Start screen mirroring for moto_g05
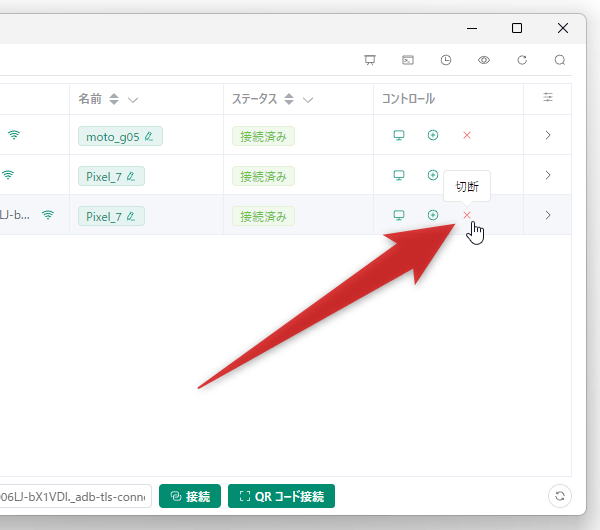The width and height of the screenshot is (600, 530). point(398,135)
